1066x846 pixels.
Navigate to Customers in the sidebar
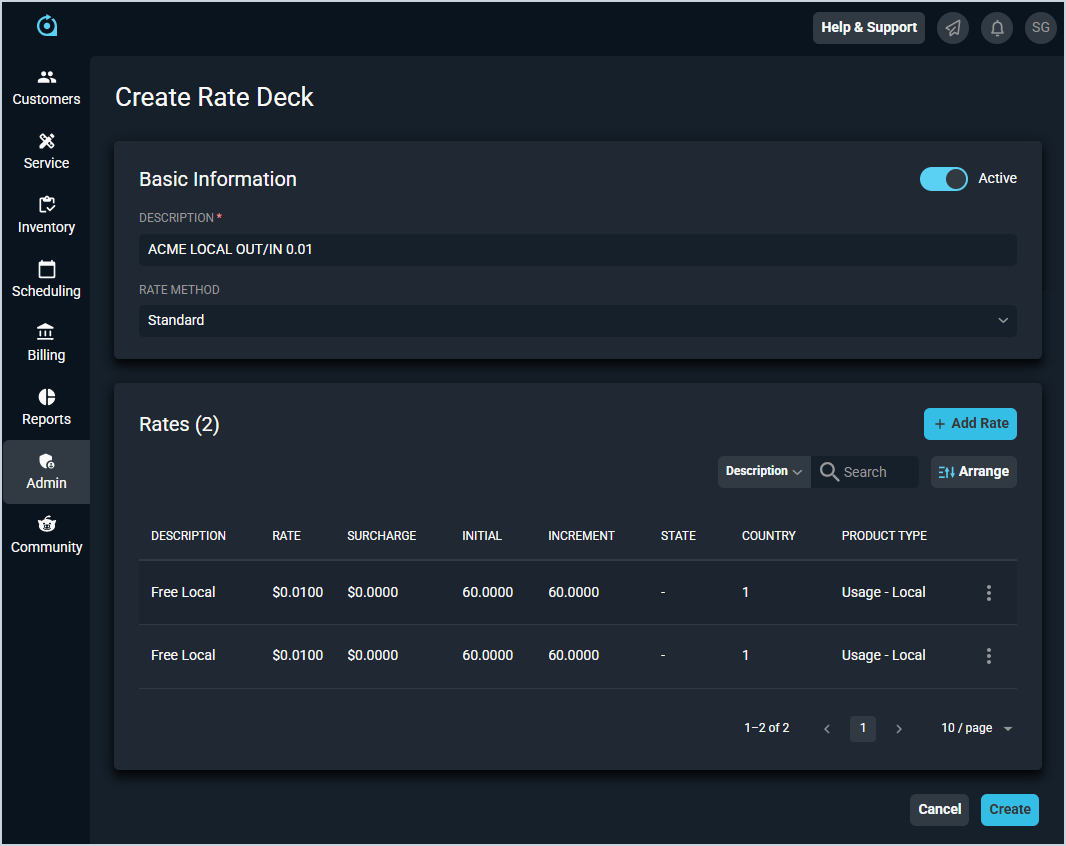[x=46, y=87]
